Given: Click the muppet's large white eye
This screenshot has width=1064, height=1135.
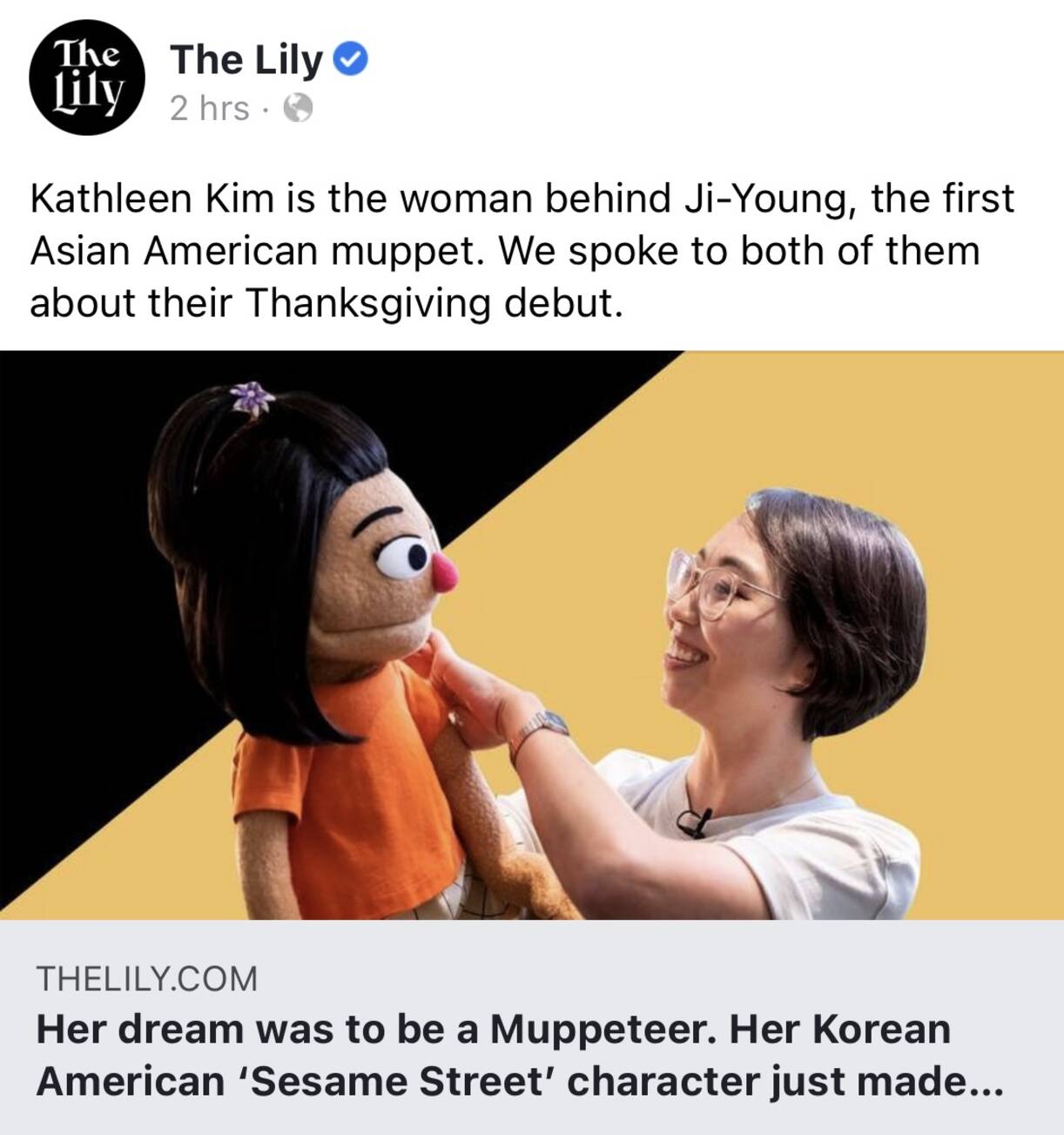Looking at the screenshot, I should (402, 557).
